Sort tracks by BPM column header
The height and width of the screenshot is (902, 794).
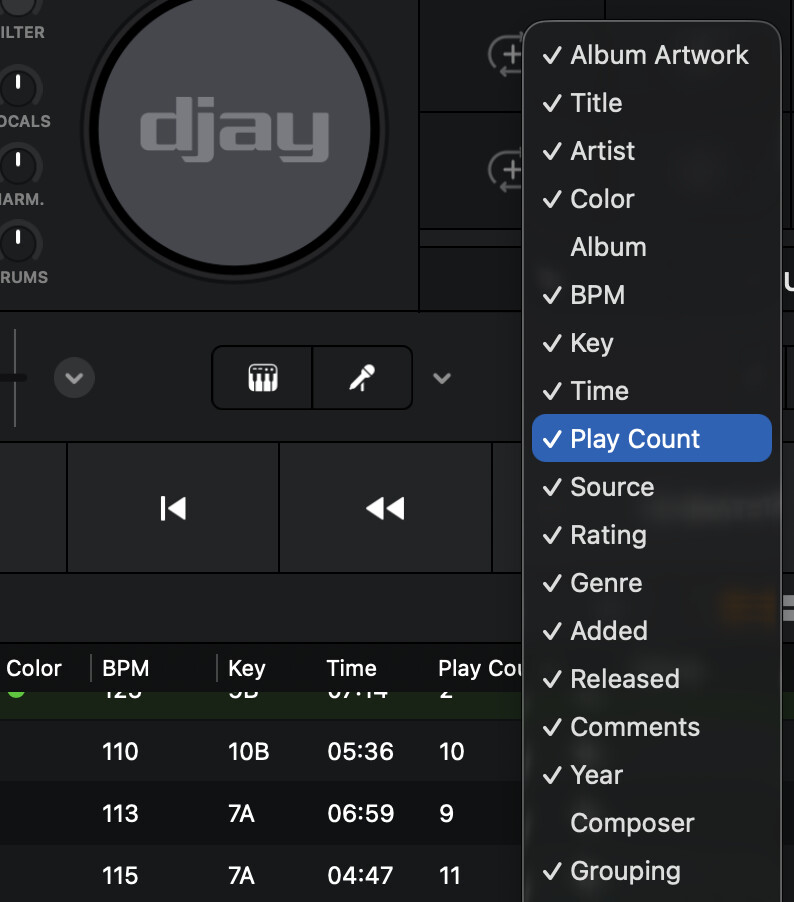(x=126, y=668)
